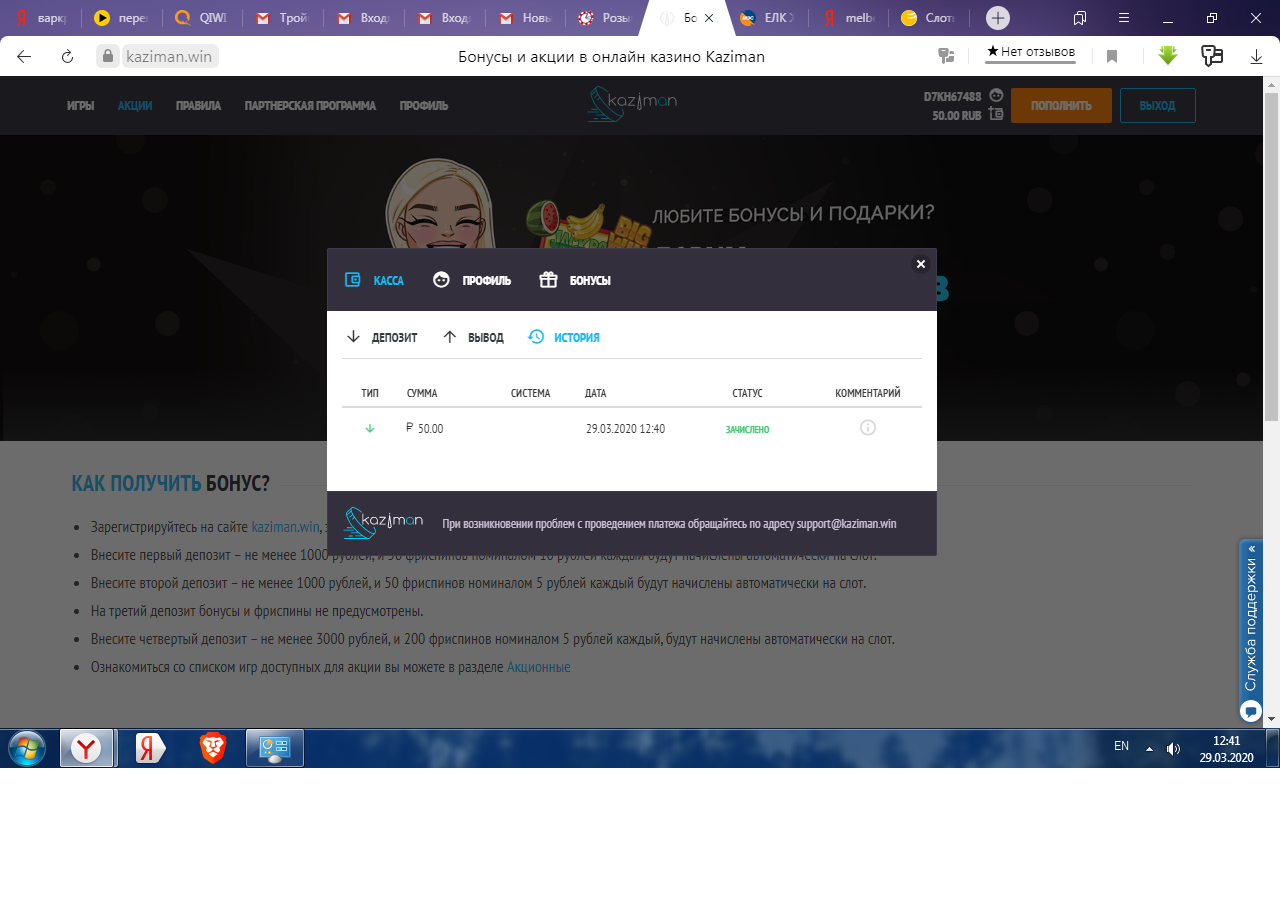1280x912 pixels.
Task: Launch the Brave browser taskbar icon
Action: [213, 748]
